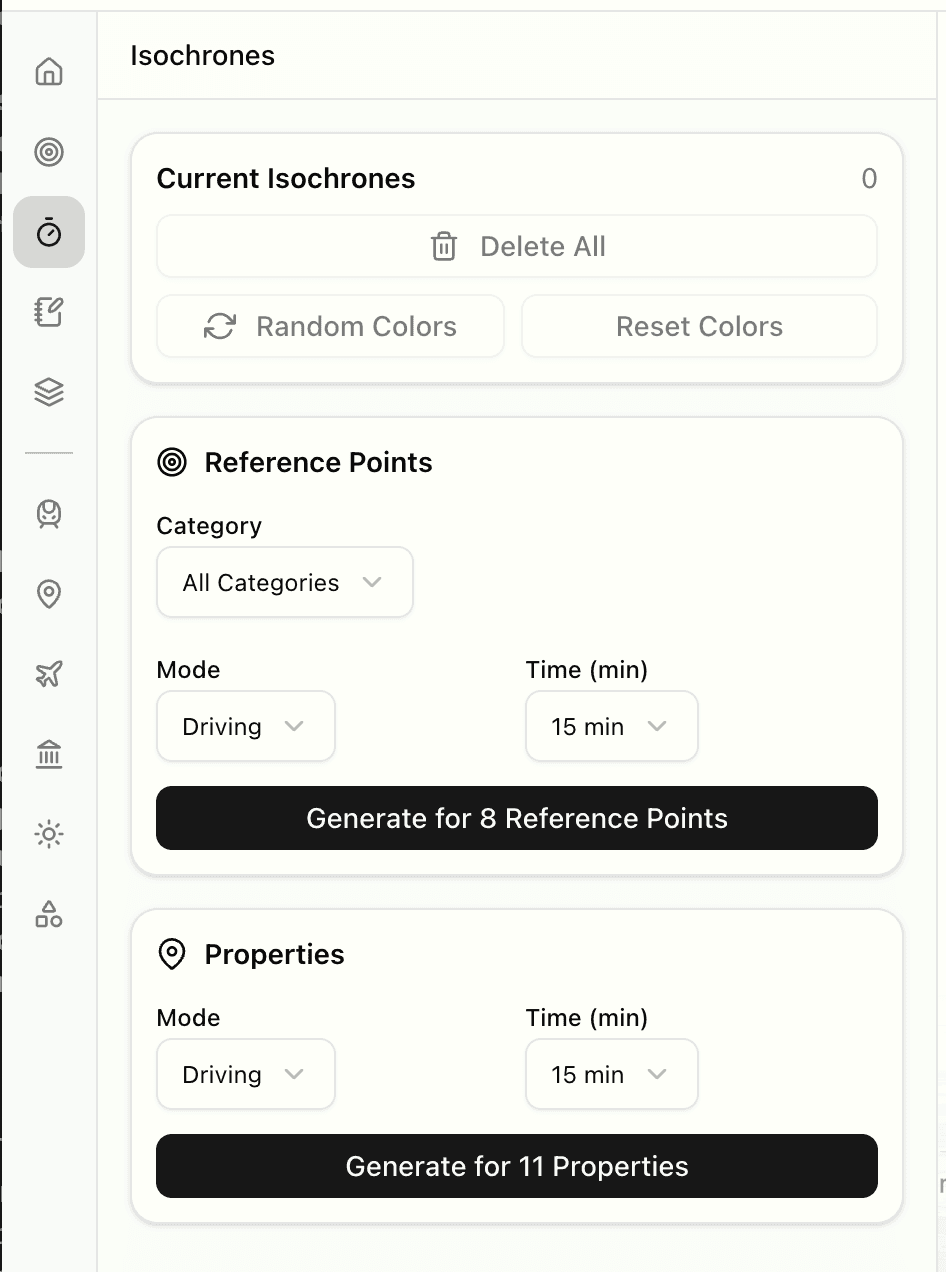Open the notes edit sidebar icon
This screenshot has width=946, height=1272.
point(48,312)
